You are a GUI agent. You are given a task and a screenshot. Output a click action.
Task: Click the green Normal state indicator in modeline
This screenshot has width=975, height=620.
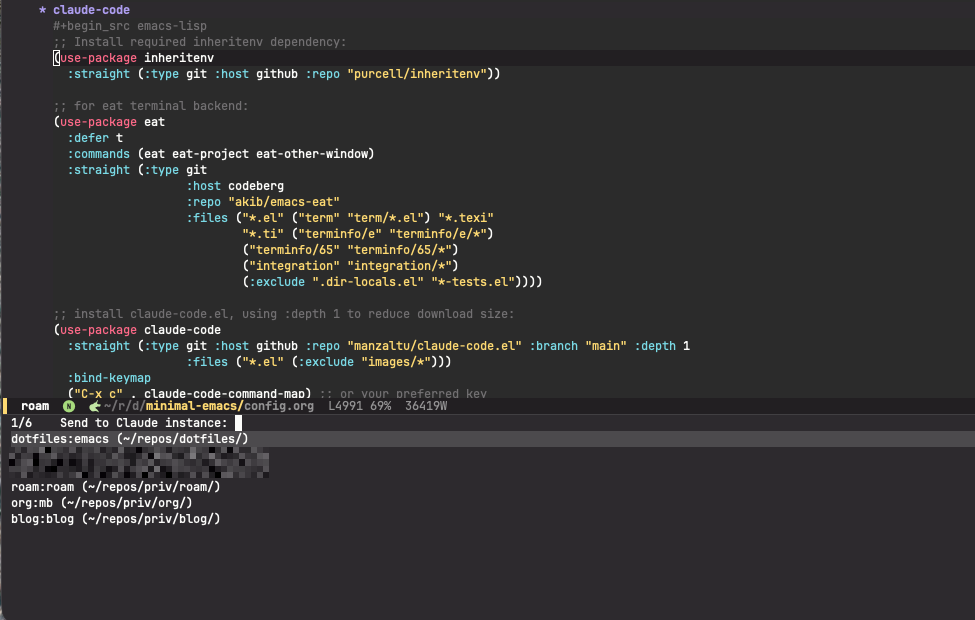click(x=69, y=406)
